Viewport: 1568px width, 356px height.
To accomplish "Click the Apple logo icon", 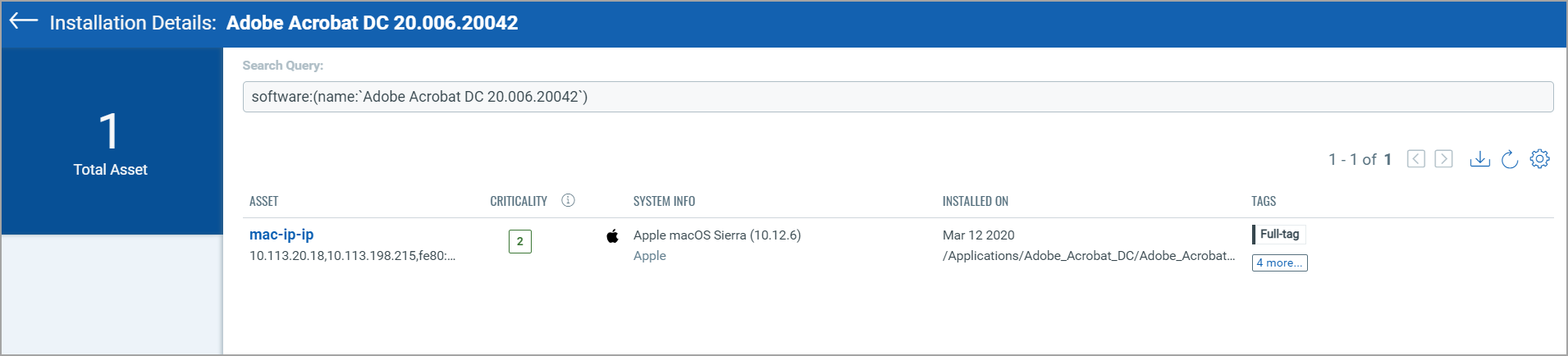I will [x=612, y=236].
